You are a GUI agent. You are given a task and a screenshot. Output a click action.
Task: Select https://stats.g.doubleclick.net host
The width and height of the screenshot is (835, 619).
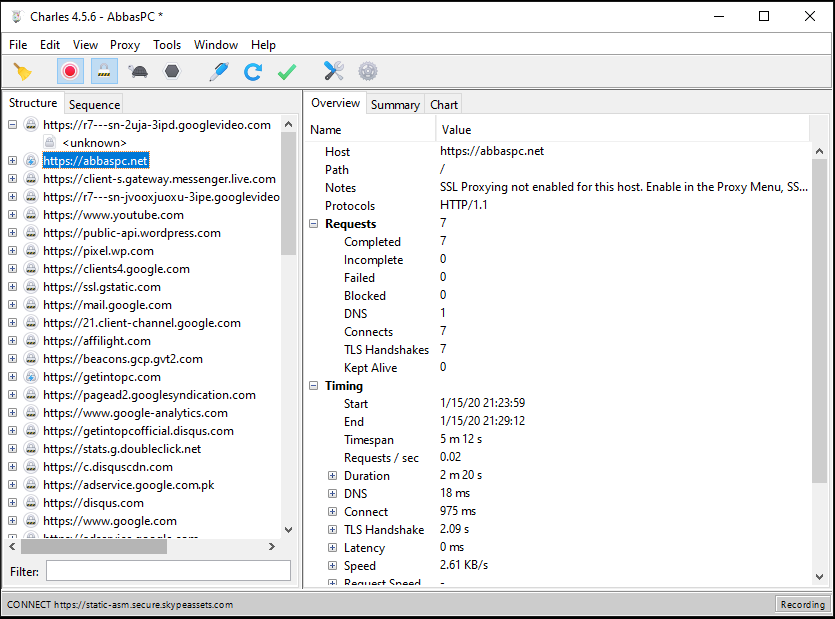[122, 449]
